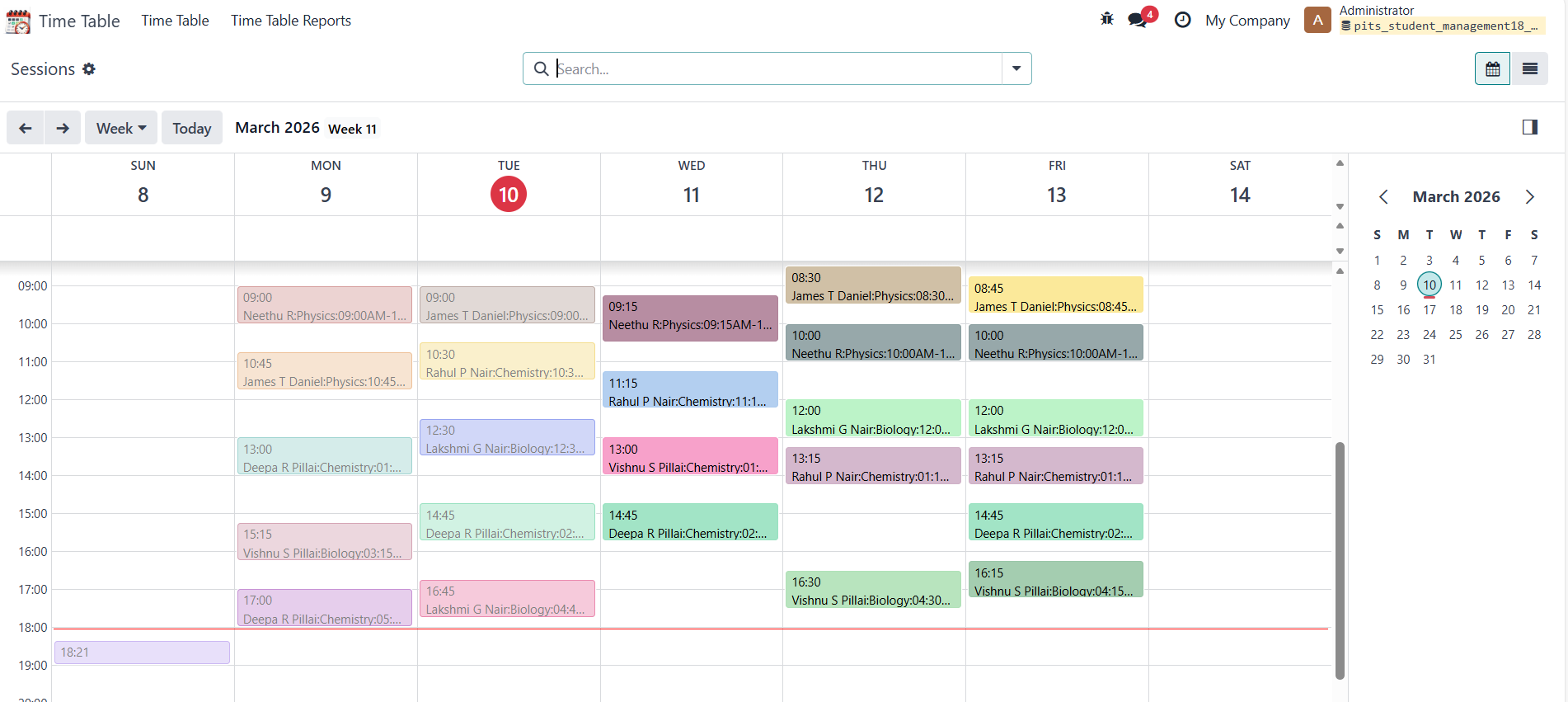Screen dimensions: 1568x702
Task: Open the Monday 10:45 James T Daniel session
Action: click(x=325, y=371)
